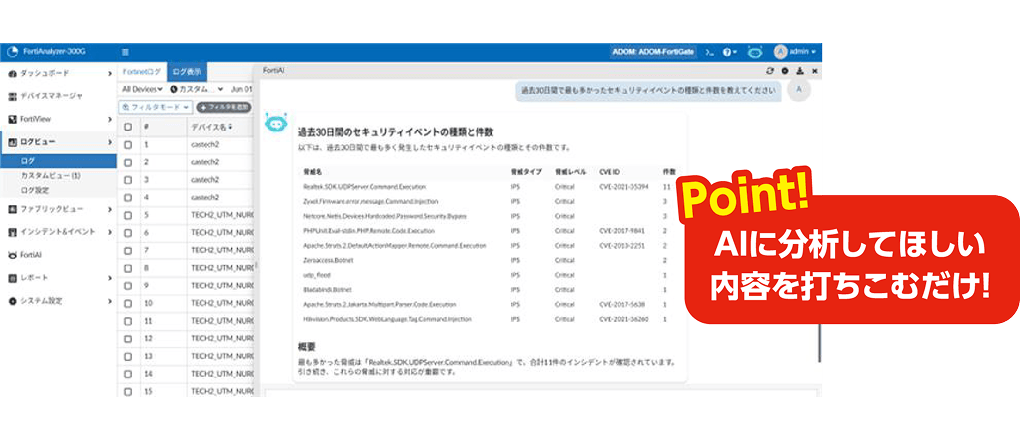Click the インシデント&イベント sidebar icon
Screen dimensions: 1020x440
tap(12, 232)
